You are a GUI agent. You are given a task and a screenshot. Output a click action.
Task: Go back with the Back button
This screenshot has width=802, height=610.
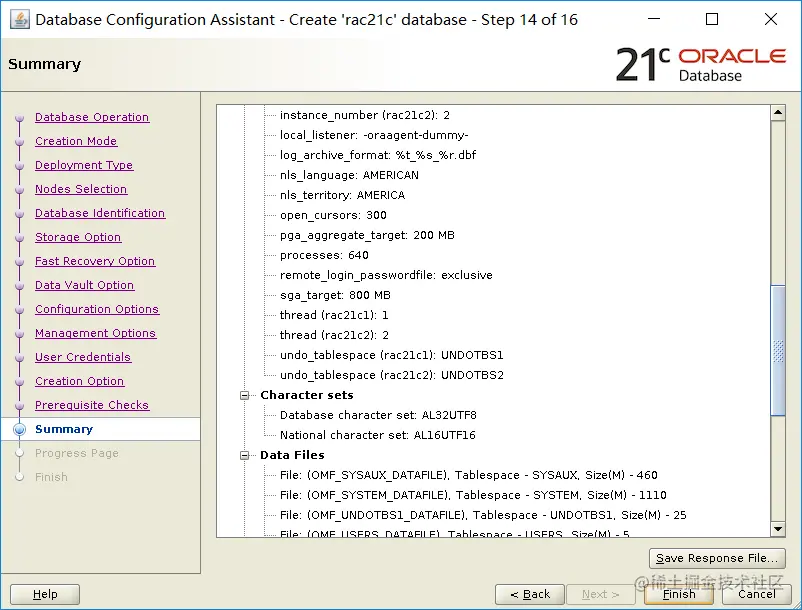(x=530, y=594)
